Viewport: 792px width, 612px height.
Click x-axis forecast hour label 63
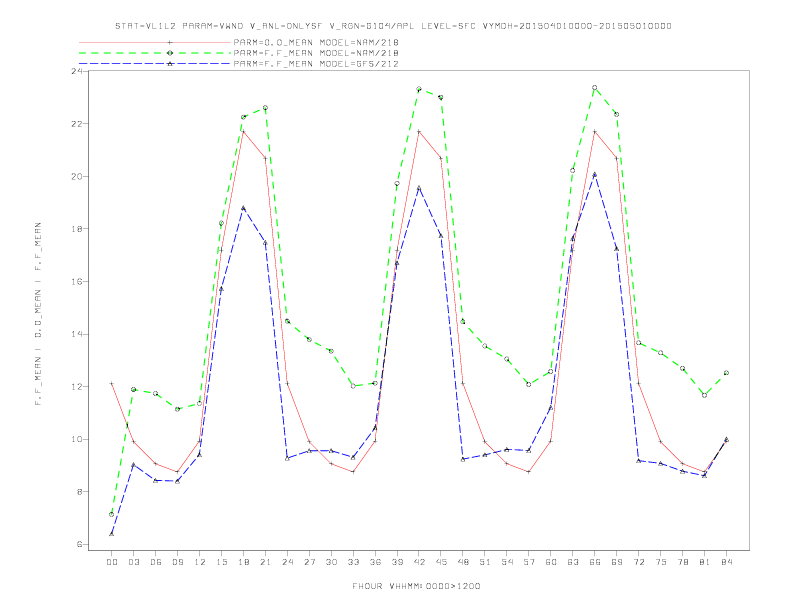click(573, 562)
